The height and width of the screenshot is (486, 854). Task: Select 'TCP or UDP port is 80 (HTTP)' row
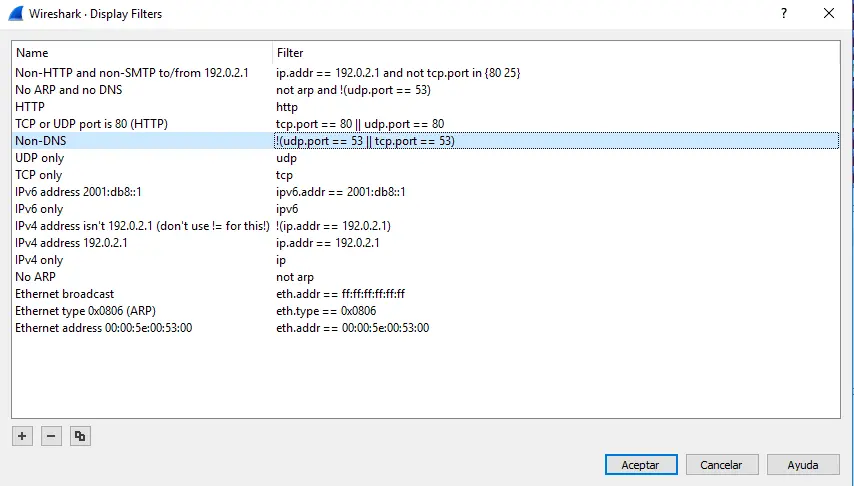point(425,124)
